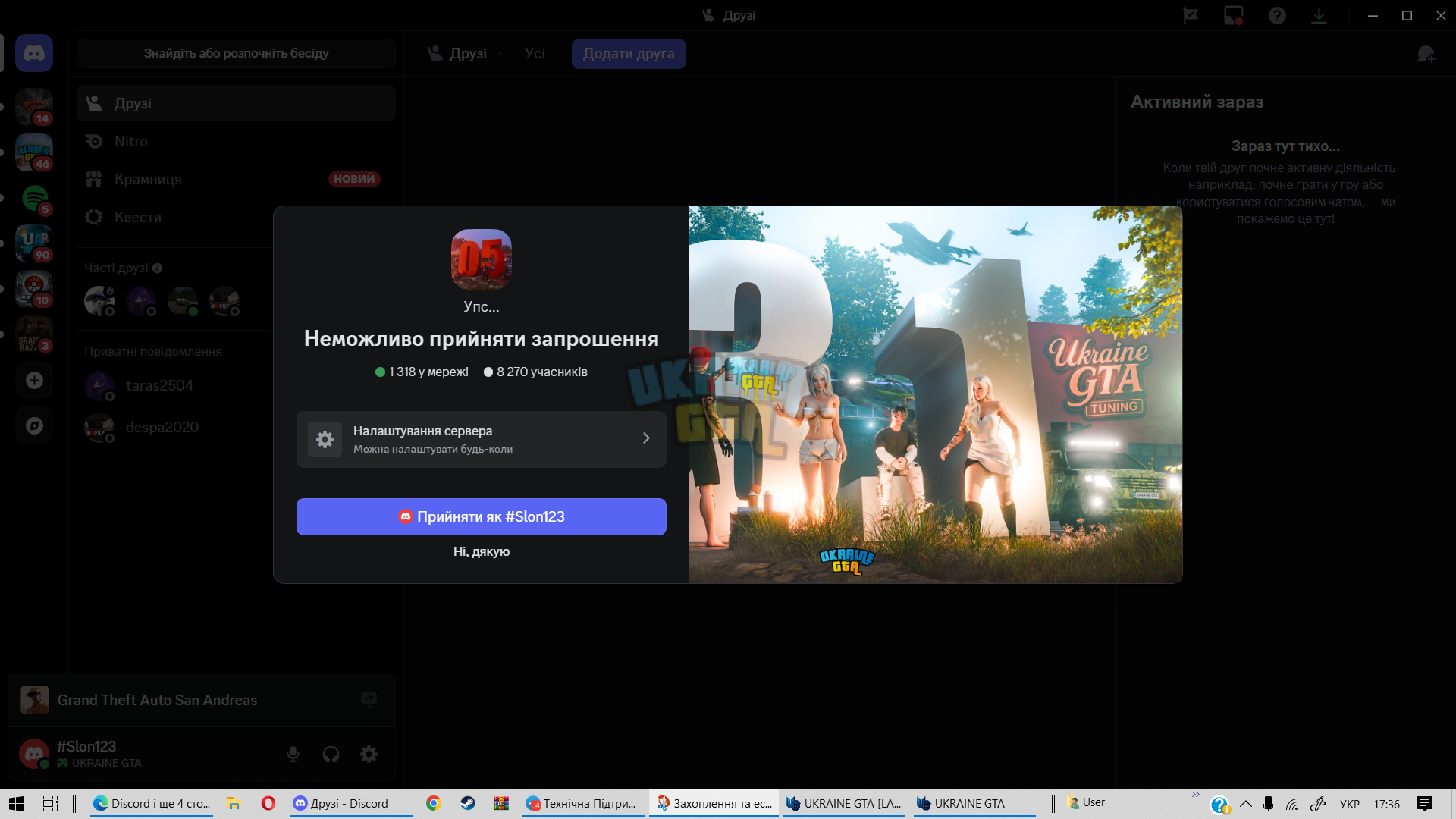Click the screen share icon in title bar

[1234, 15]
